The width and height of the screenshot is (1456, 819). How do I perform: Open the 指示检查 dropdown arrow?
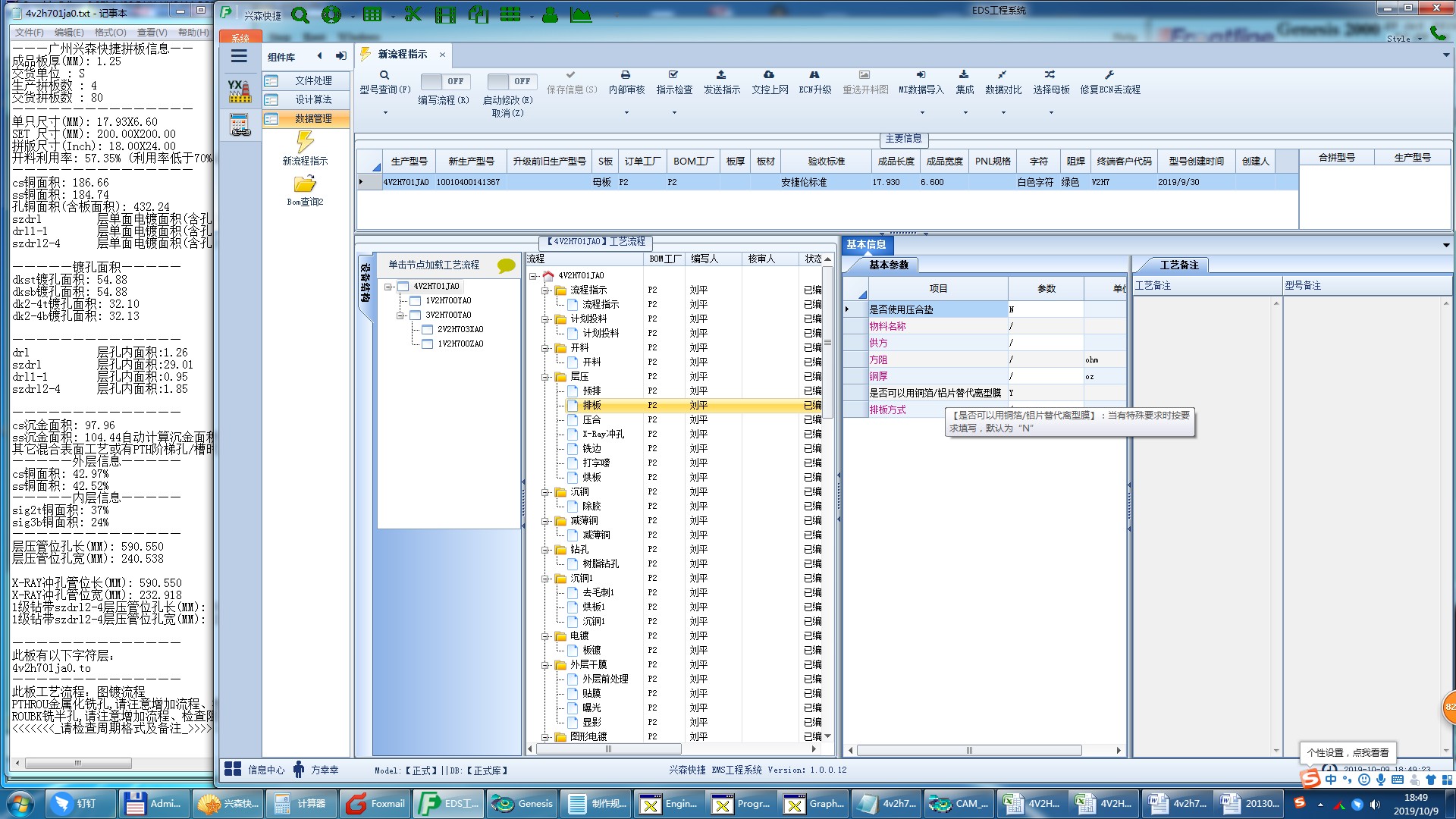click(x=674, y=113)
